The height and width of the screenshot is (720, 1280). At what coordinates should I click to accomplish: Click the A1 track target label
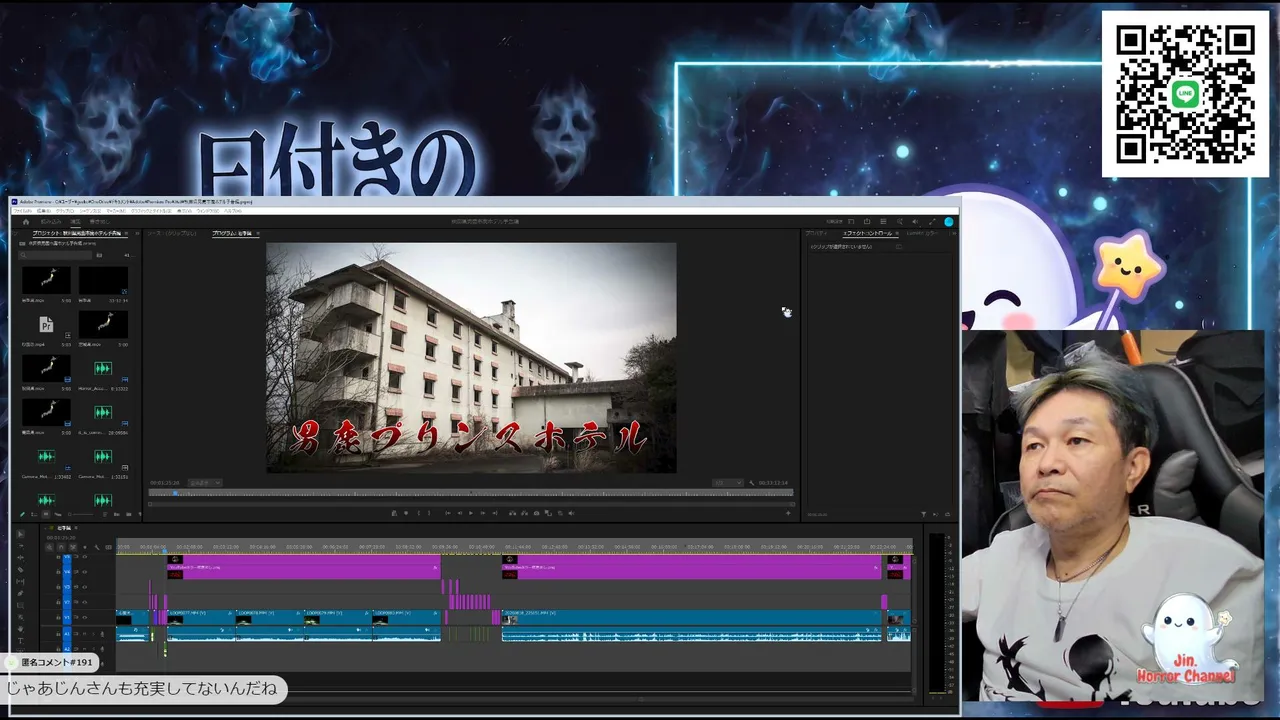click(68, 633)
